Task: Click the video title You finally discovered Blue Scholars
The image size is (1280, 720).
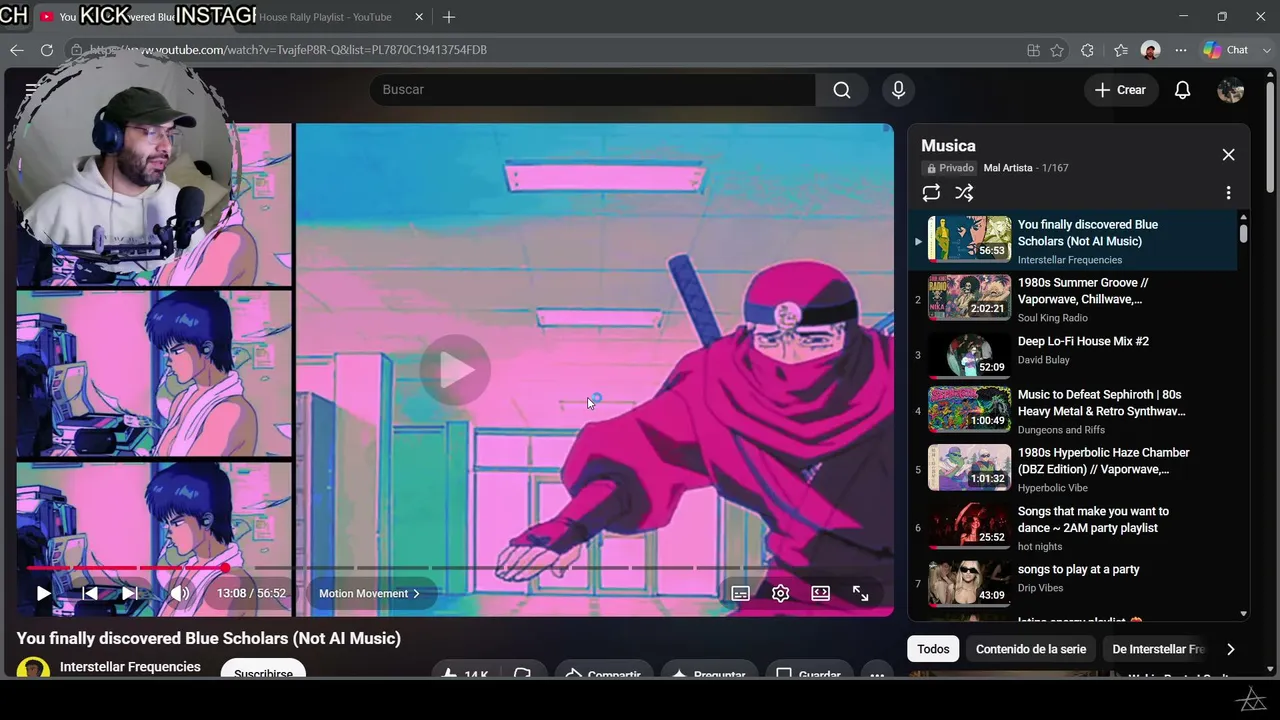Action: (209, 638)
